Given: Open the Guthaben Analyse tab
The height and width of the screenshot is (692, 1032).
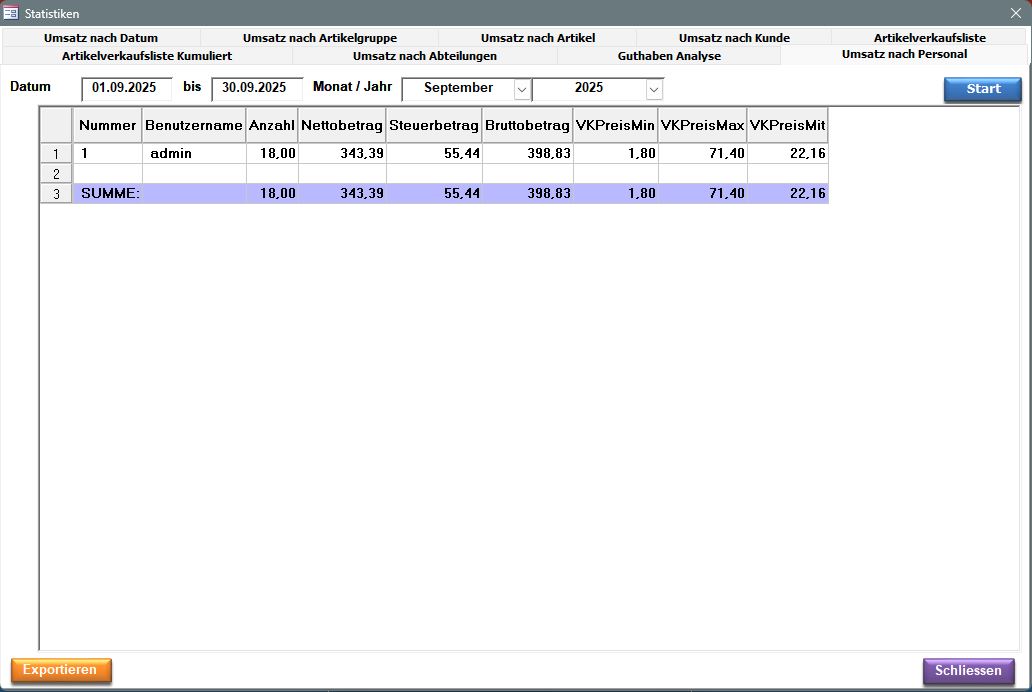Looking at the screenshot, I should 669,56.
